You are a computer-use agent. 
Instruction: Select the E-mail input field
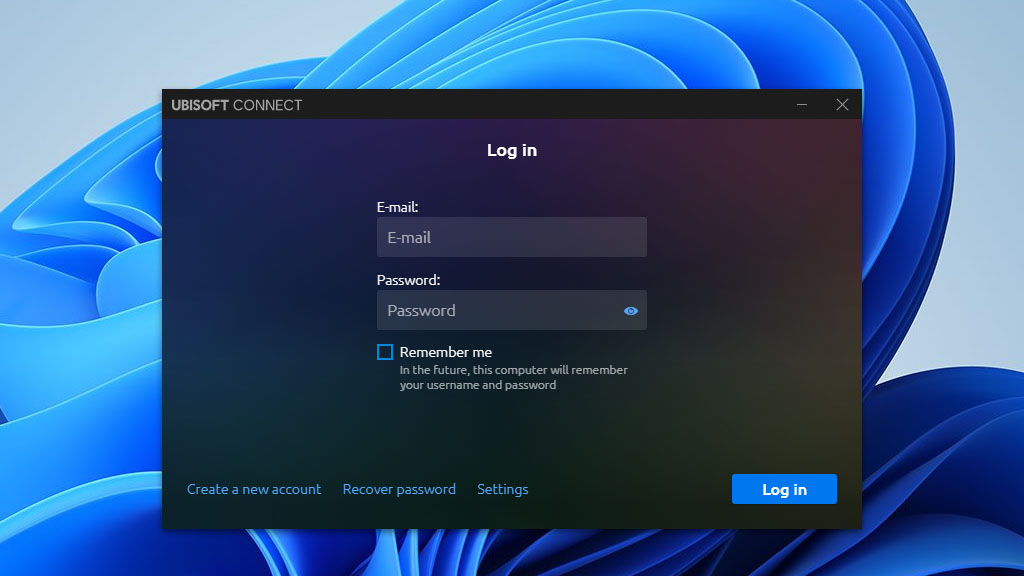pos(511,237)
